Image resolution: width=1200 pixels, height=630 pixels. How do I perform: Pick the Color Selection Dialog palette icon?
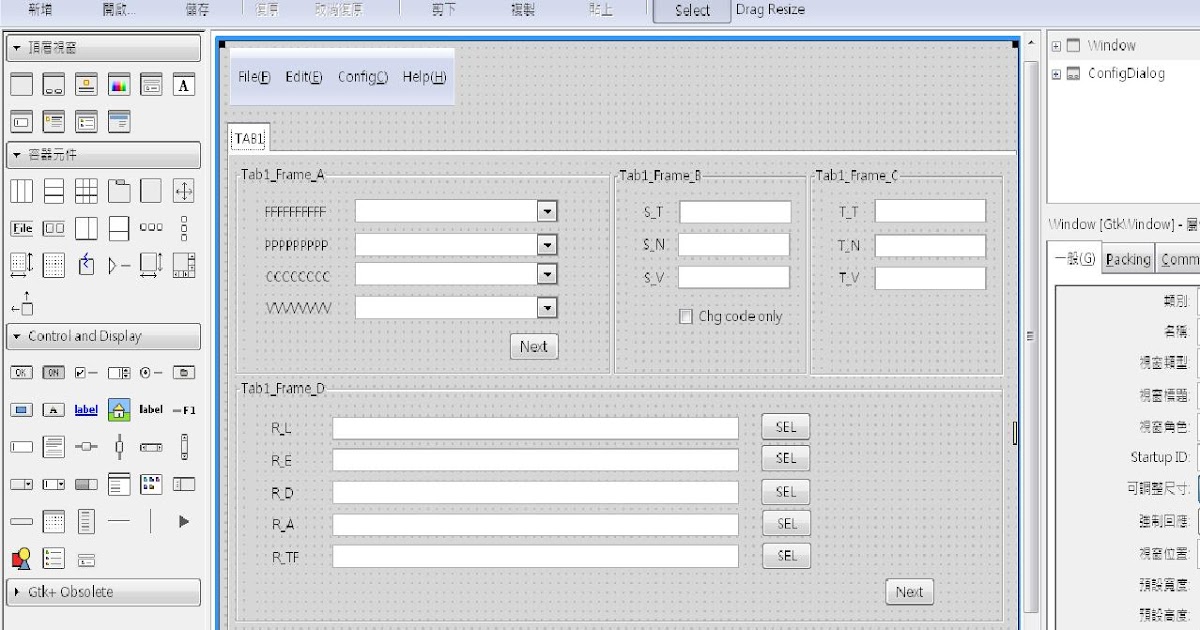click(119, 85)
